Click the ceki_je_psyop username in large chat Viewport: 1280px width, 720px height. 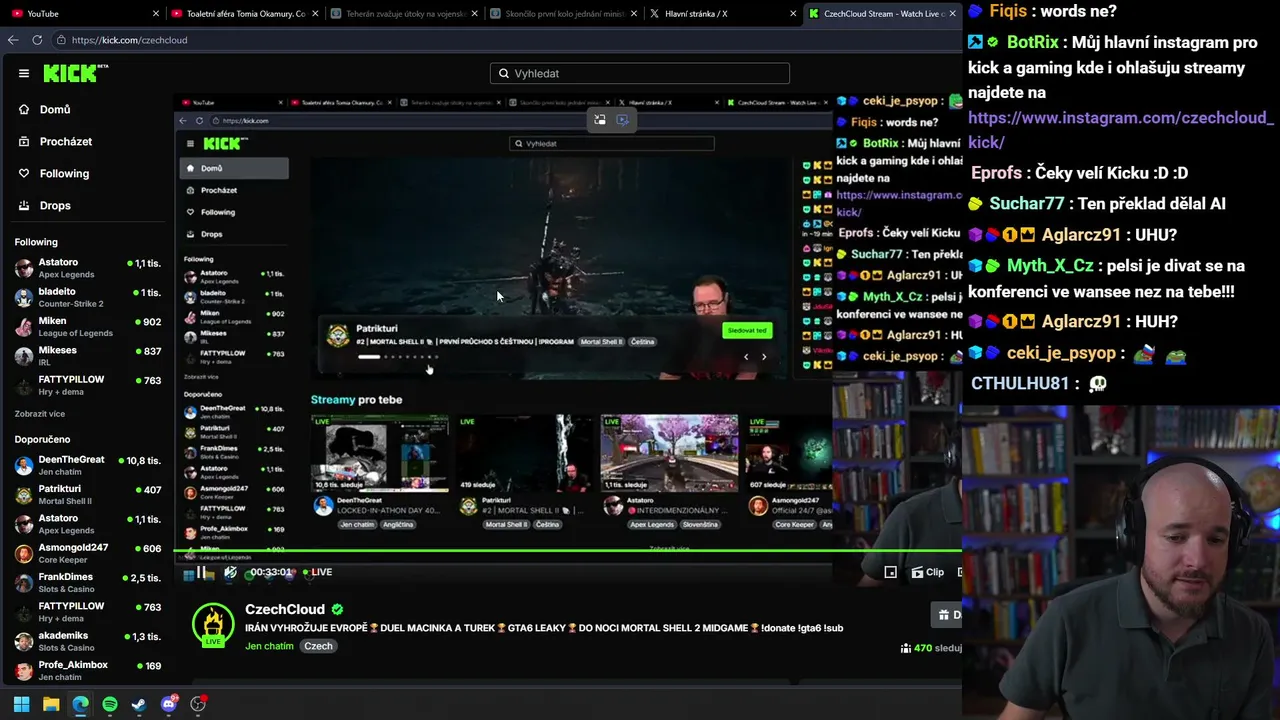click(x=1061, y=353)
